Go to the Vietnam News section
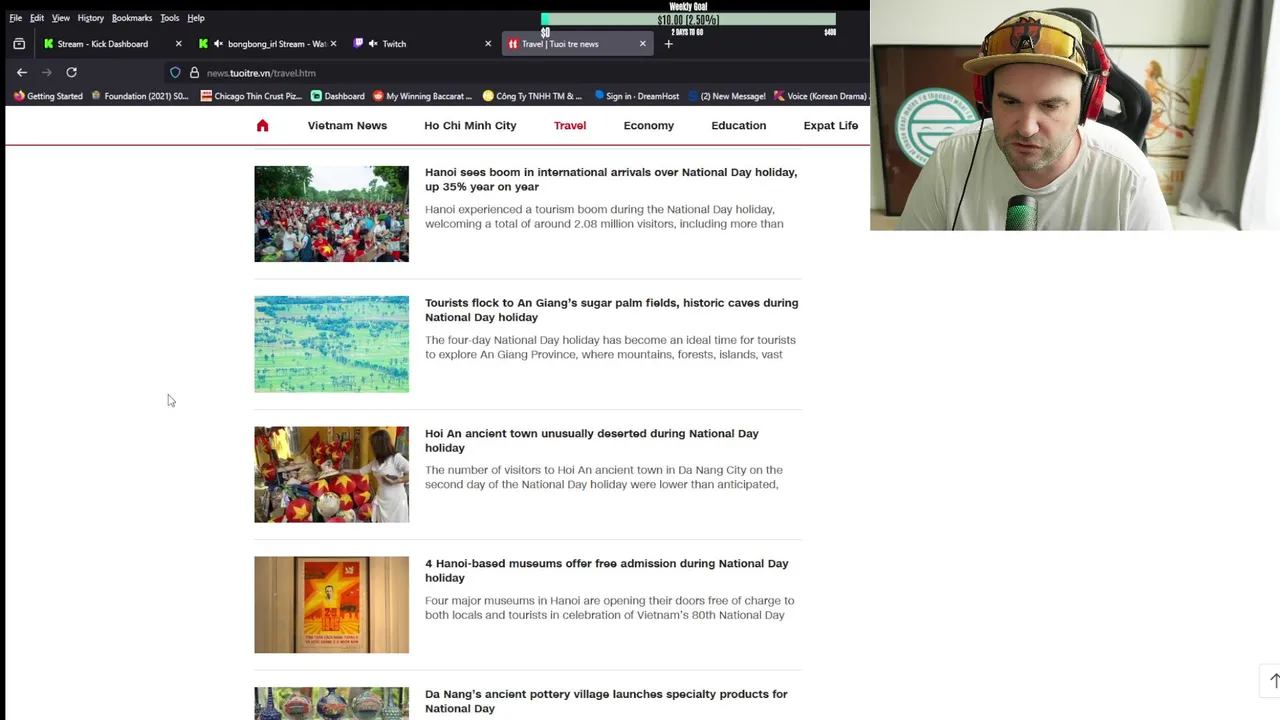The height and width of the screenshot is (720, 1280). pyautogui.click(x=347, y=125)
